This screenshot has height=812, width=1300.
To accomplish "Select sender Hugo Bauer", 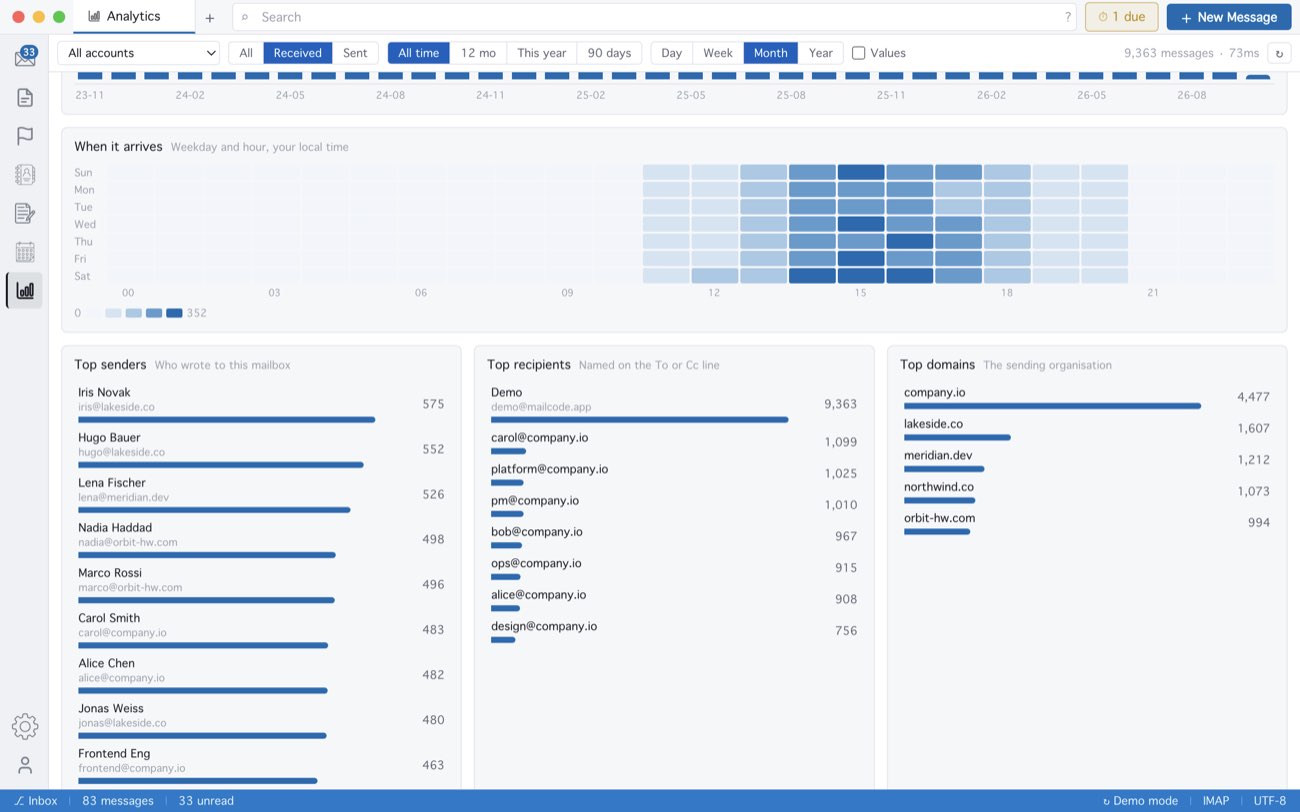I will click(x=261, y=450).
